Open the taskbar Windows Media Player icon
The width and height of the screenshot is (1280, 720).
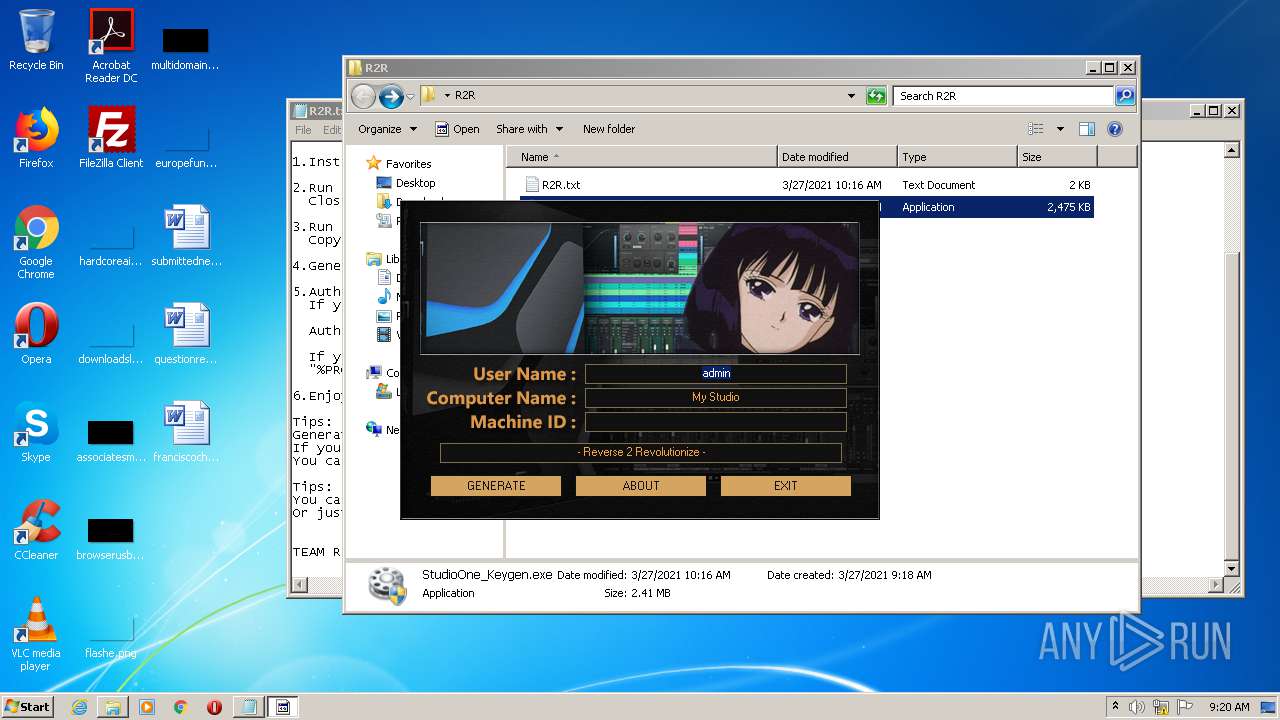[147, 707]
